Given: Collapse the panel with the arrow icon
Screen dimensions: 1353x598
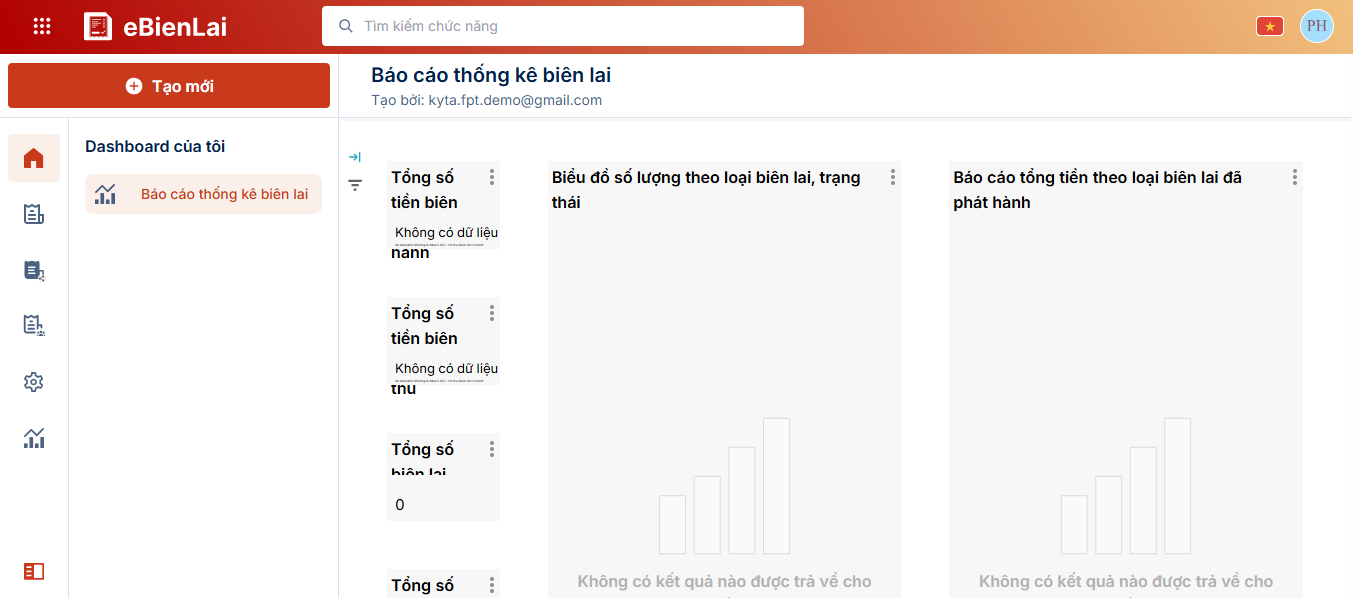Looking at the screenshot, I should [x=355, y=157].
